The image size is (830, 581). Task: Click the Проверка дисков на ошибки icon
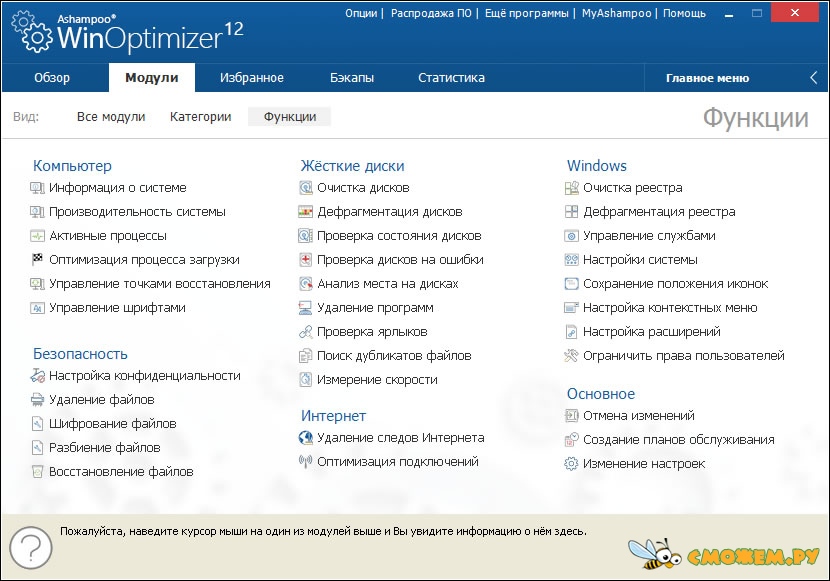(x=305, y=260)
